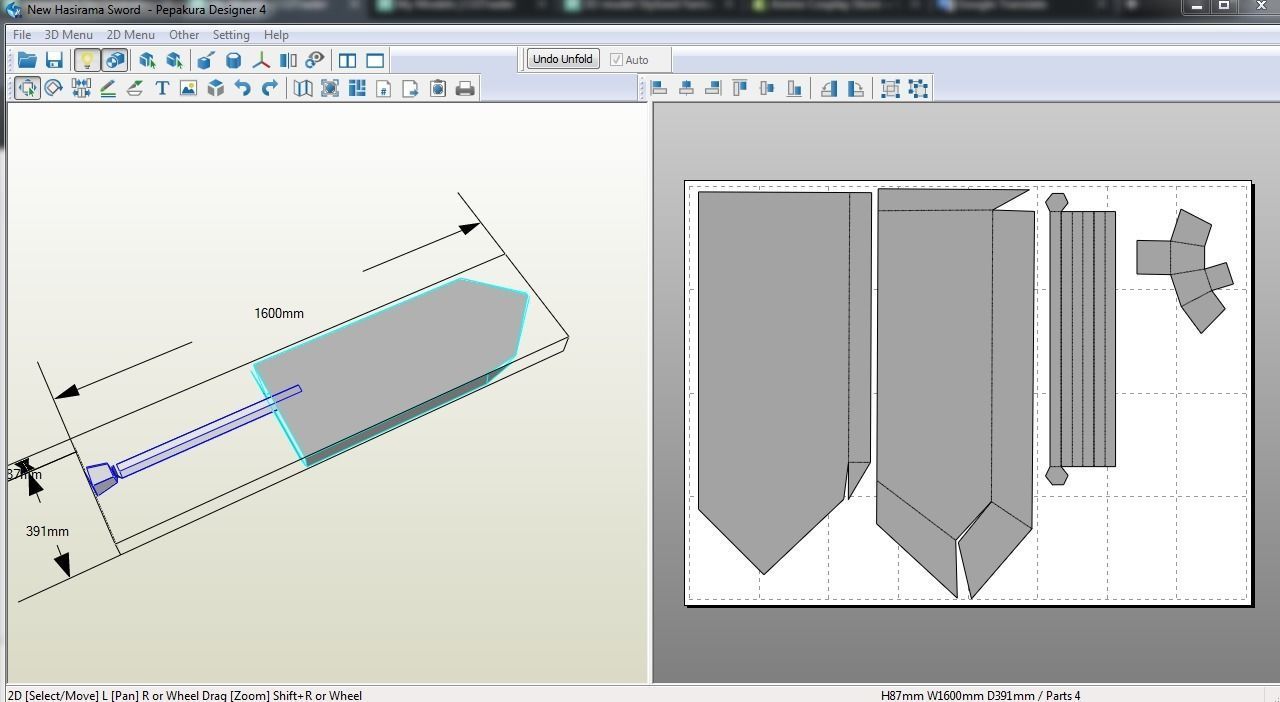This screenshot has width=1280, height=702.
Task: Click the blue cylinder icon
Action: (233, 60)
